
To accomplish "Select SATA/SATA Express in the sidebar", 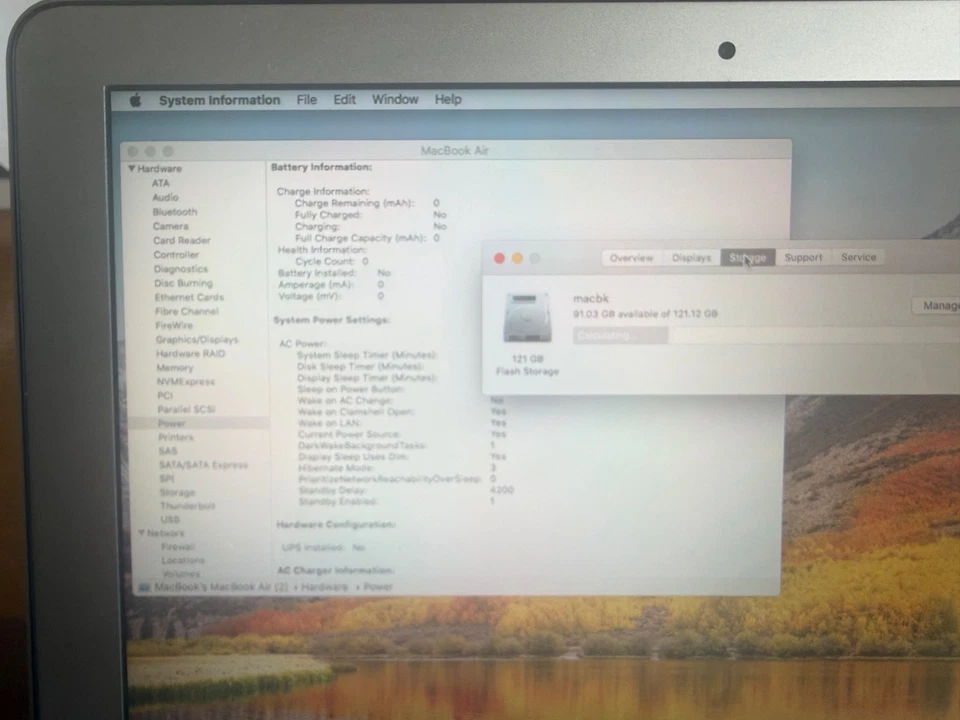I will pyautogui.click(x=203, y=465).
